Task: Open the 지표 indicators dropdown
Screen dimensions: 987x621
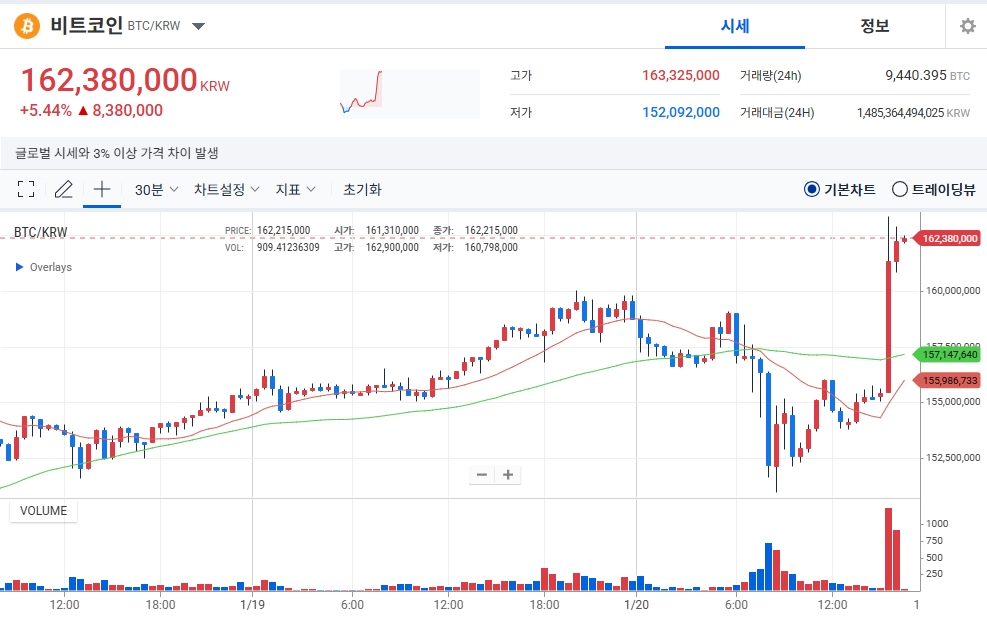Action: coord(295,189)
